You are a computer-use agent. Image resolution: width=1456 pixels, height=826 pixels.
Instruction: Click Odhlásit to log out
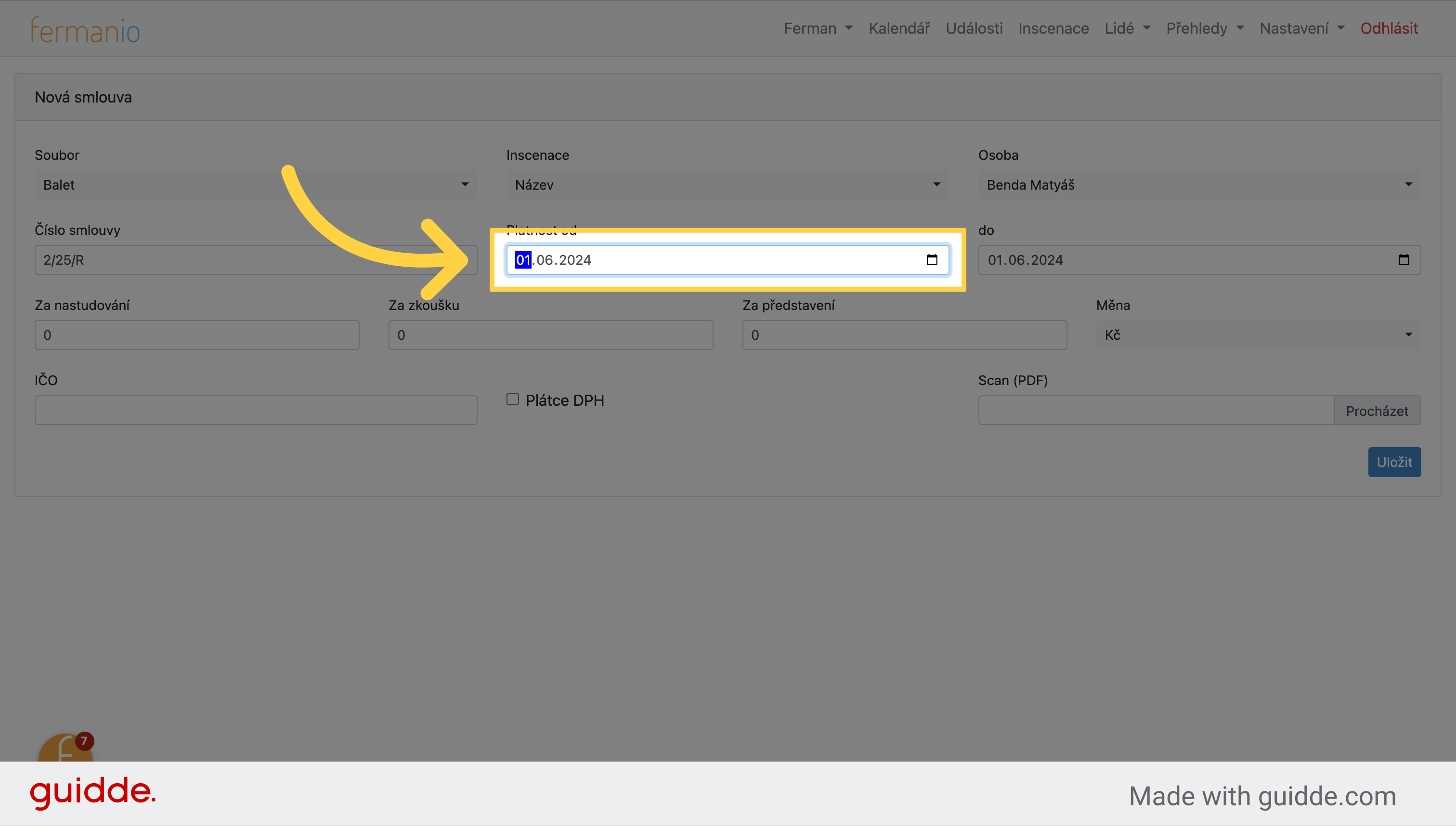pyautogui.click(x=1389, y=28)
